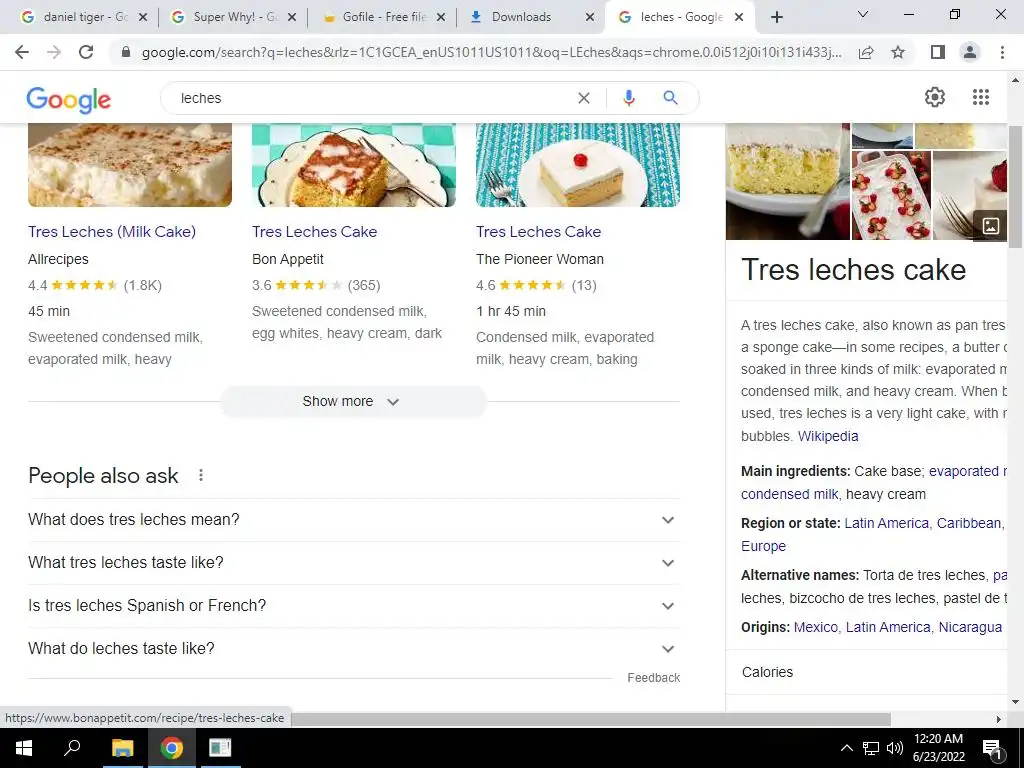1024x768 pixels.
Task: Click the vertical page scrollbar thumb
Action: point(1015,186)
